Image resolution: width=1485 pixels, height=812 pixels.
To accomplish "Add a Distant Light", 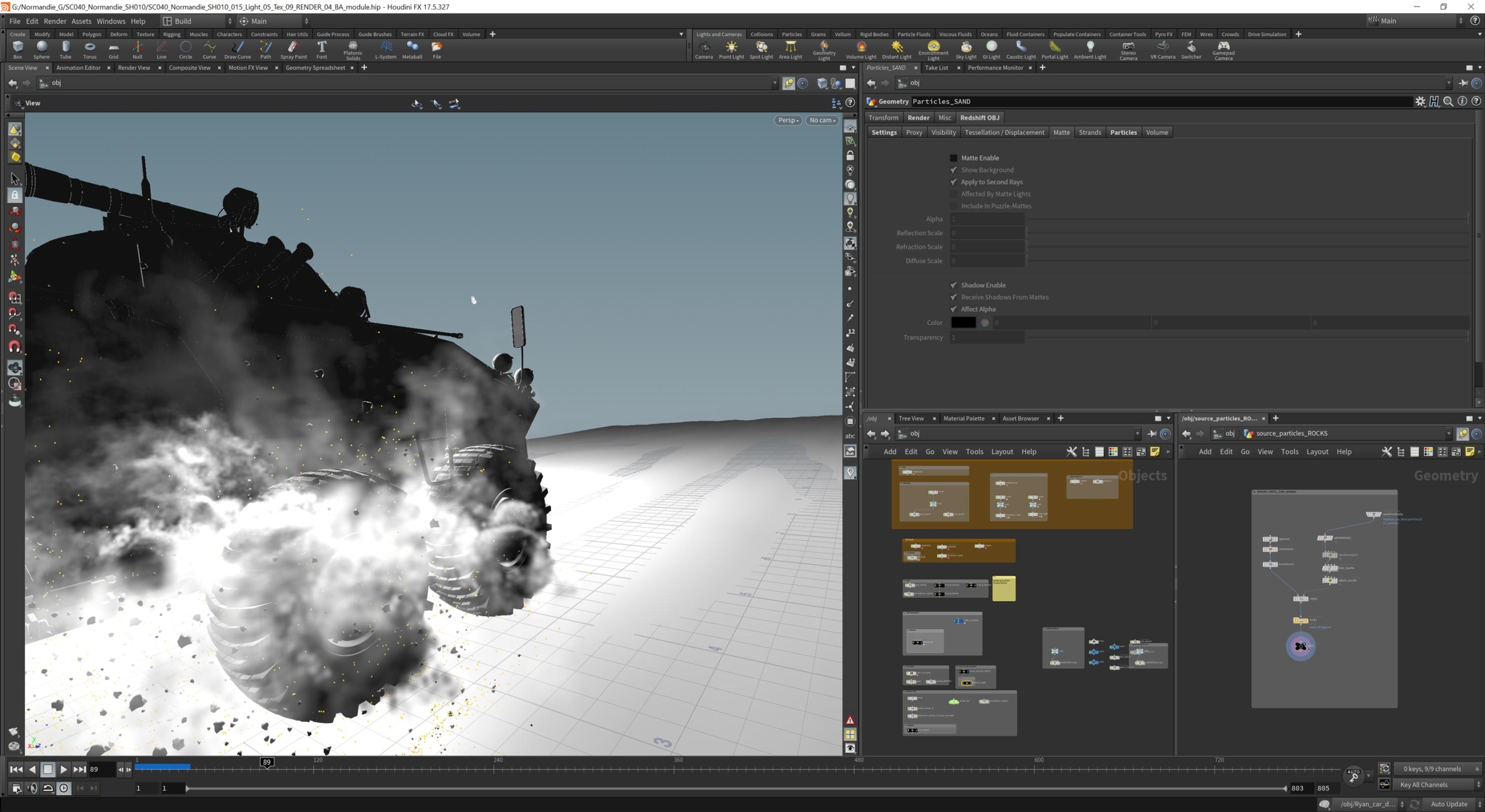I will click(897, 50).
